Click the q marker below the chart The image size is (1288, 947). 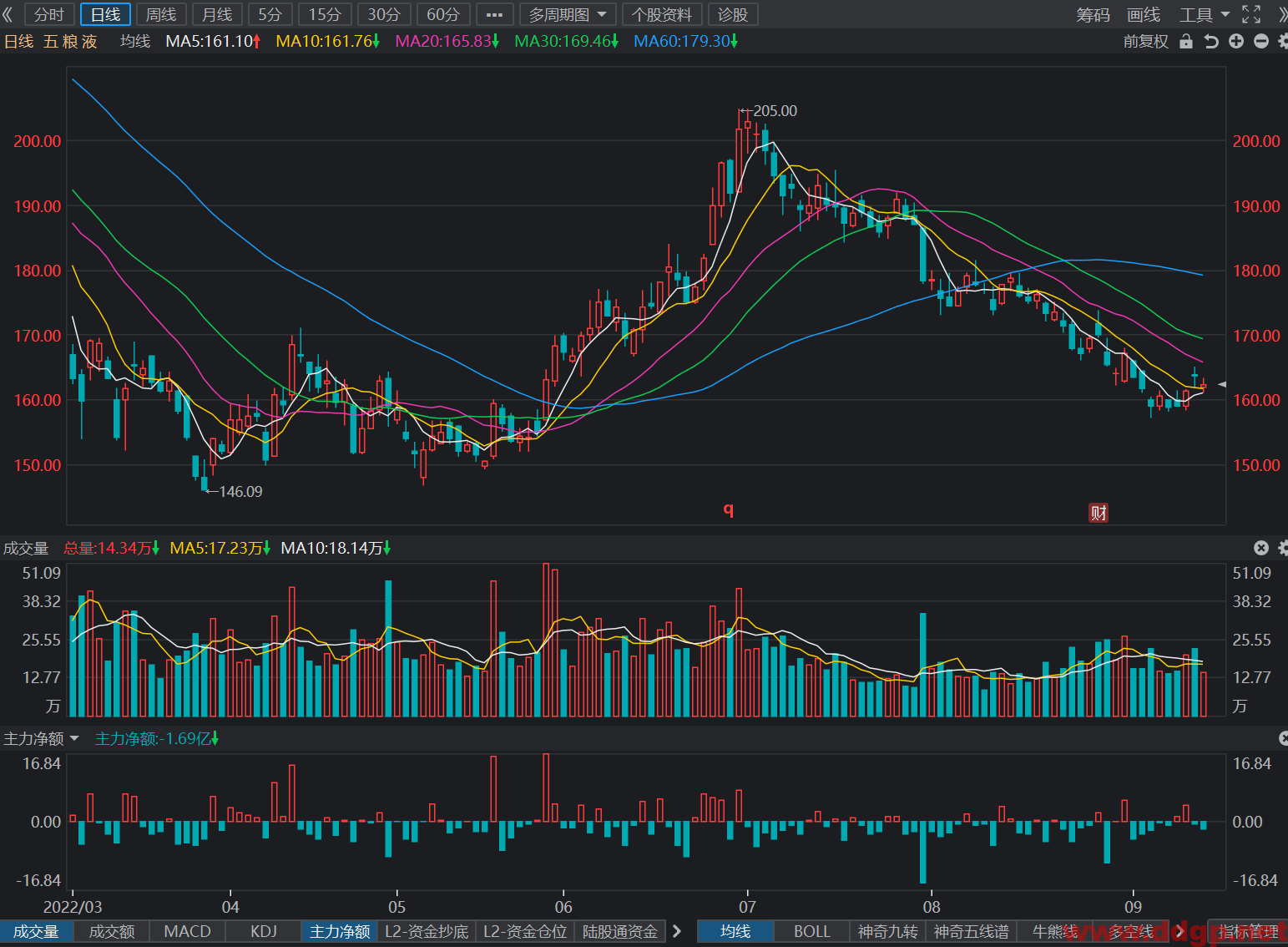[729, 509]
